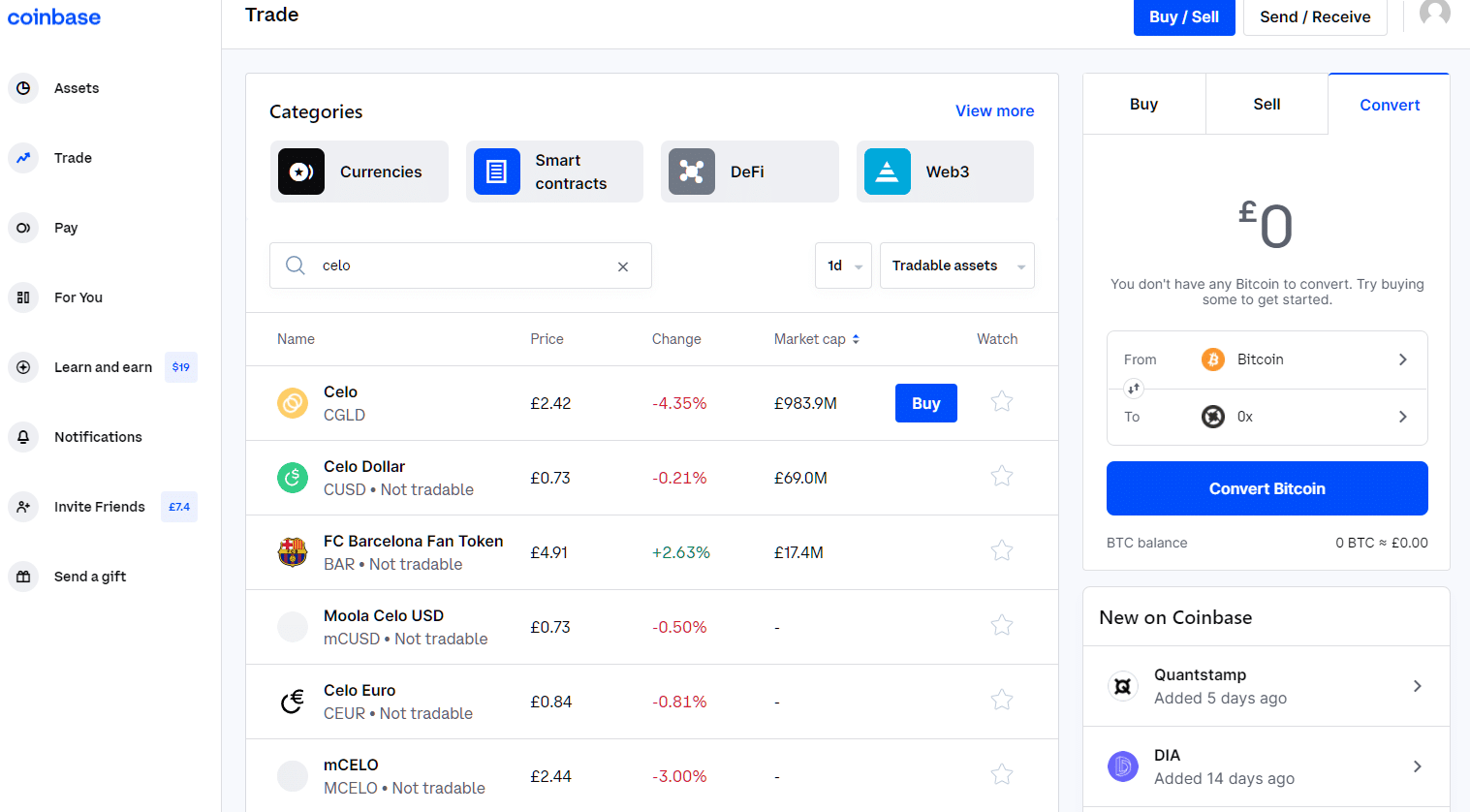Sort by Market cap column
The width and height of the screenshot is (1470, 812).
pyautogui.click(x=816, y=339)
